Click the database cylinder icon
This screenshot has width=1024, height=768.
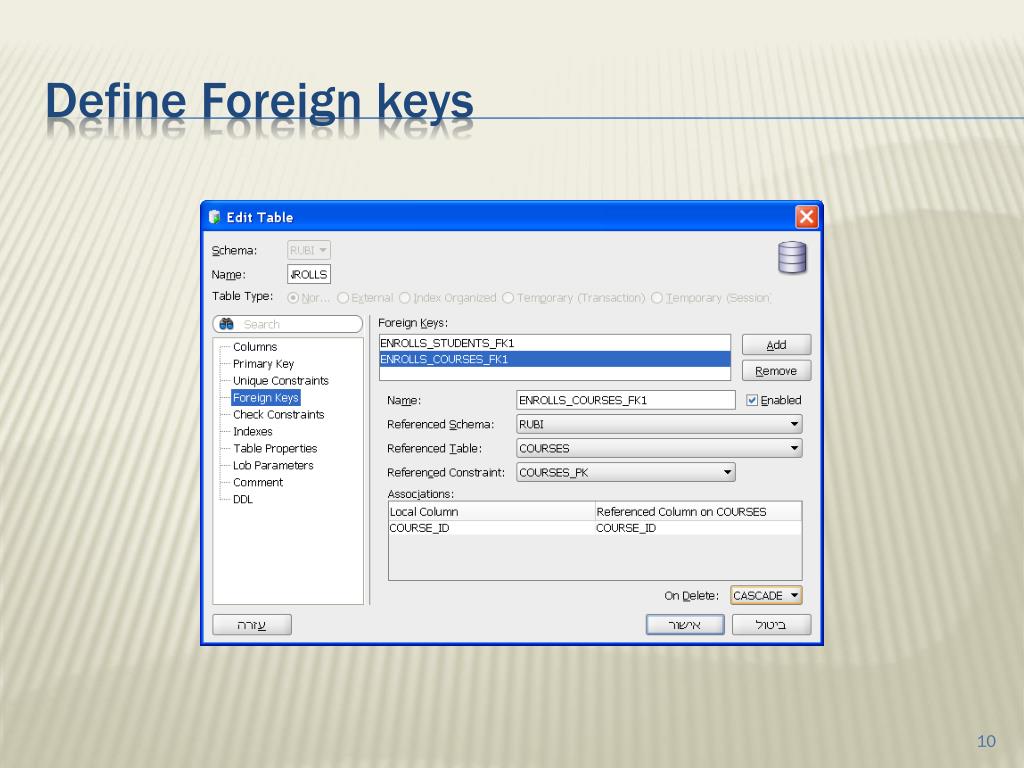tap(792, 257)
